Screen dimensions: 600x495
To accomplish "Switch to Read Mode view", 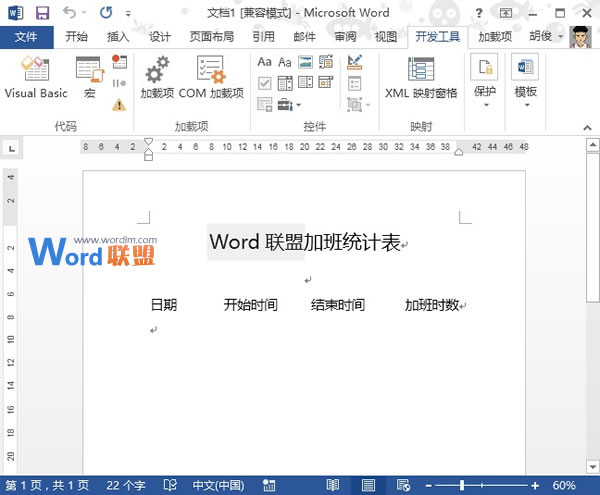I will coord(333,485).
